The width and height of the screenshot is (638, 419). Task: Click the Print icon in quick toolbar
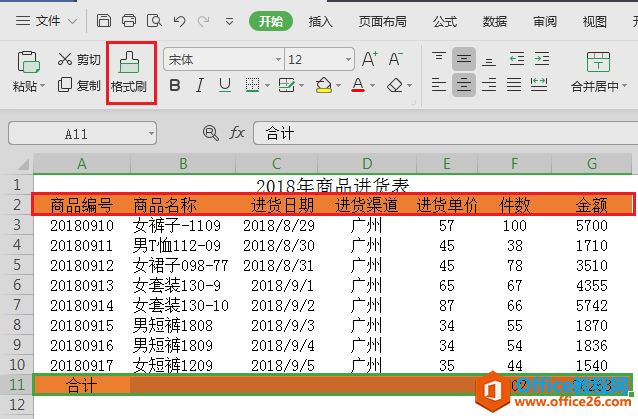coord(129,20)
